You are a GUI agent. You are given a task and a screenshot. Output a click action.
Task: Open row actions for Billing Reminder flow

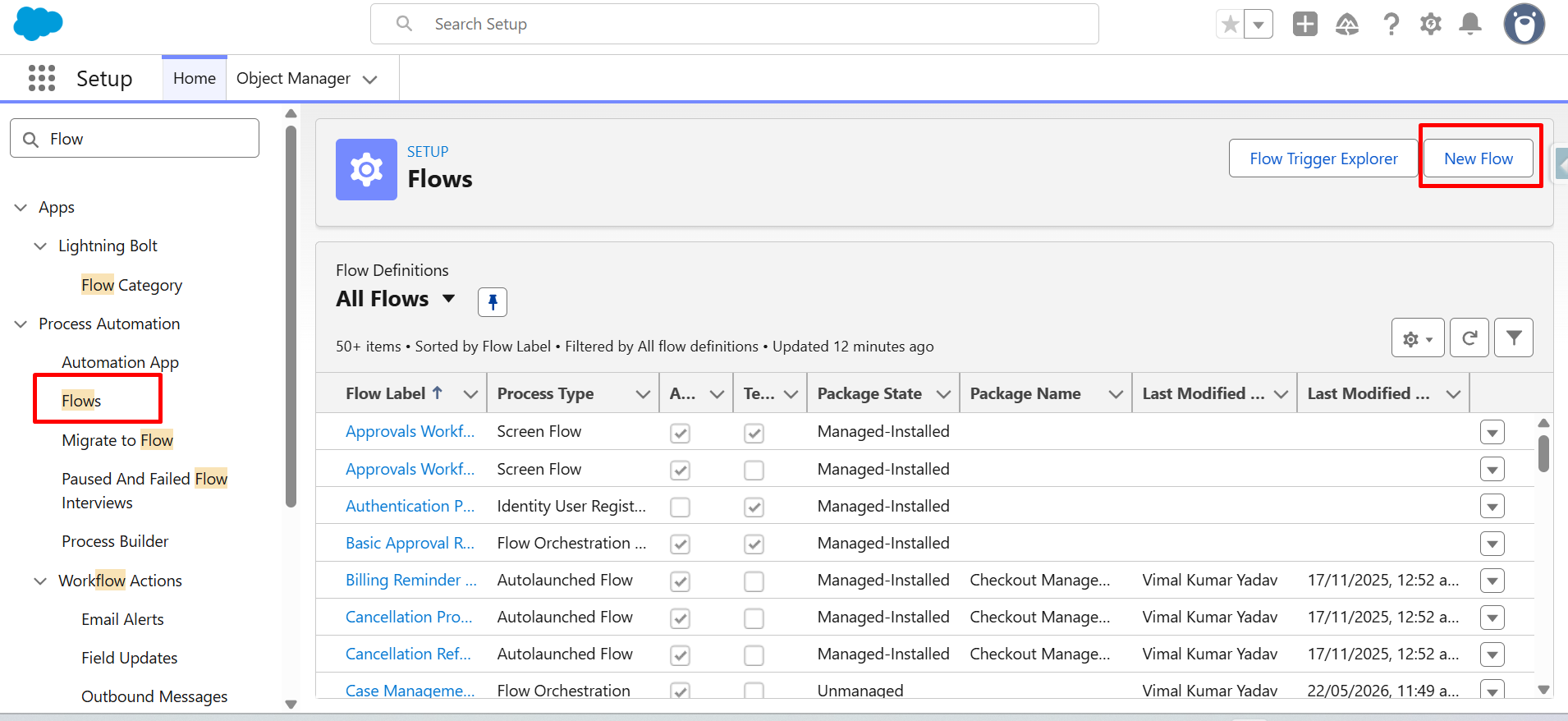coord(1492,581)
